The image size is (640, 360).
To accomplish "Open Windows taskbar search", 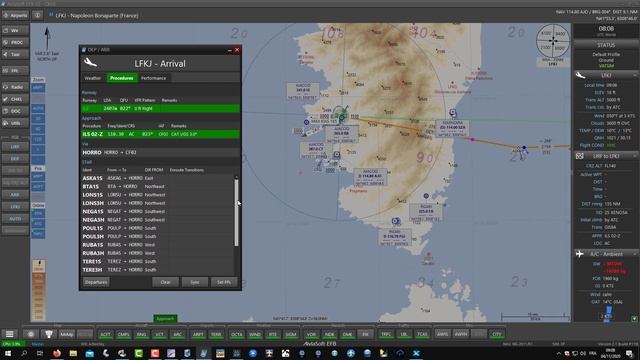I will tap(24, 353).
